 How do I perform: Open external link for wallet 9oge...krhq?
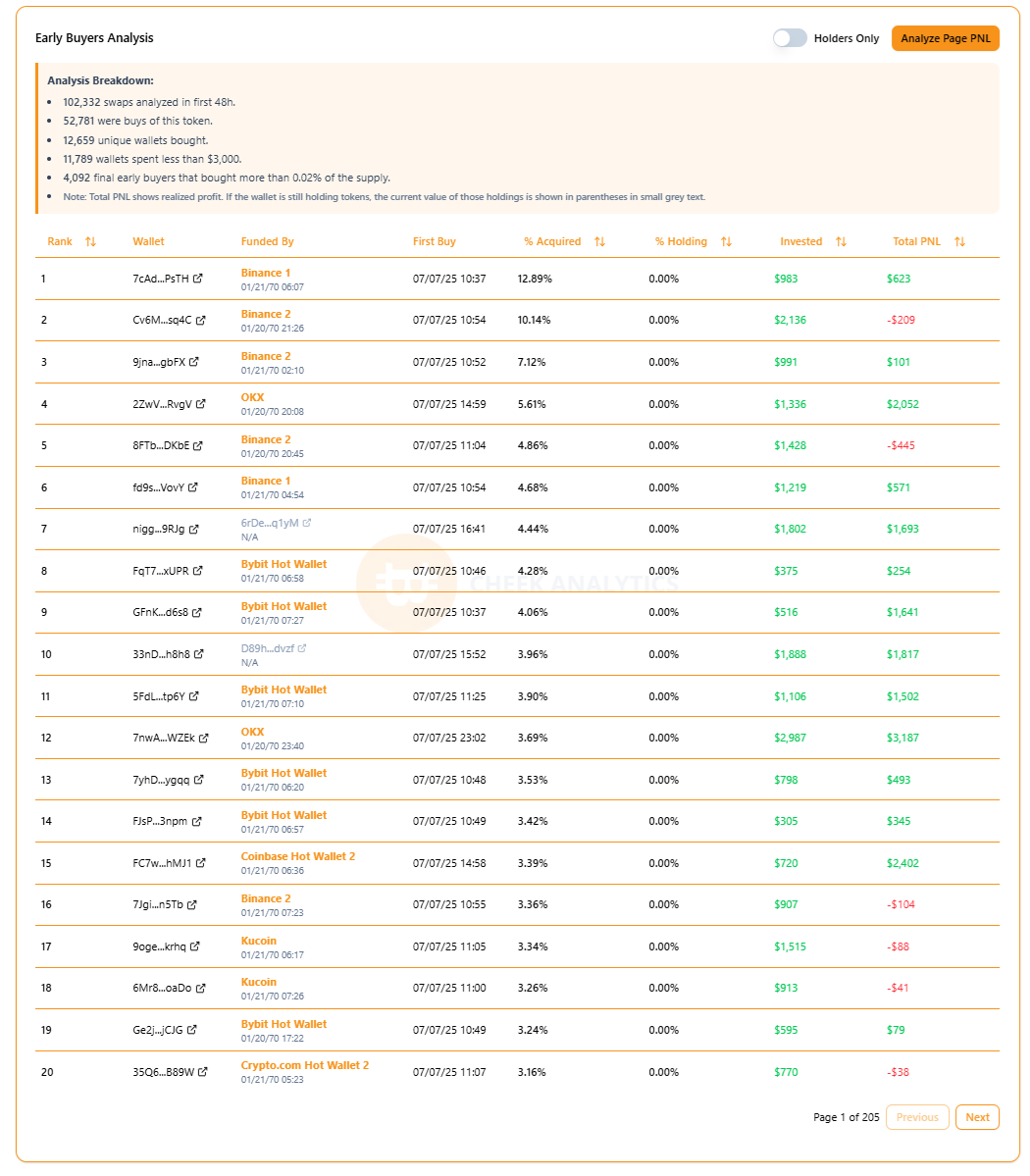(x=195, y=946)
